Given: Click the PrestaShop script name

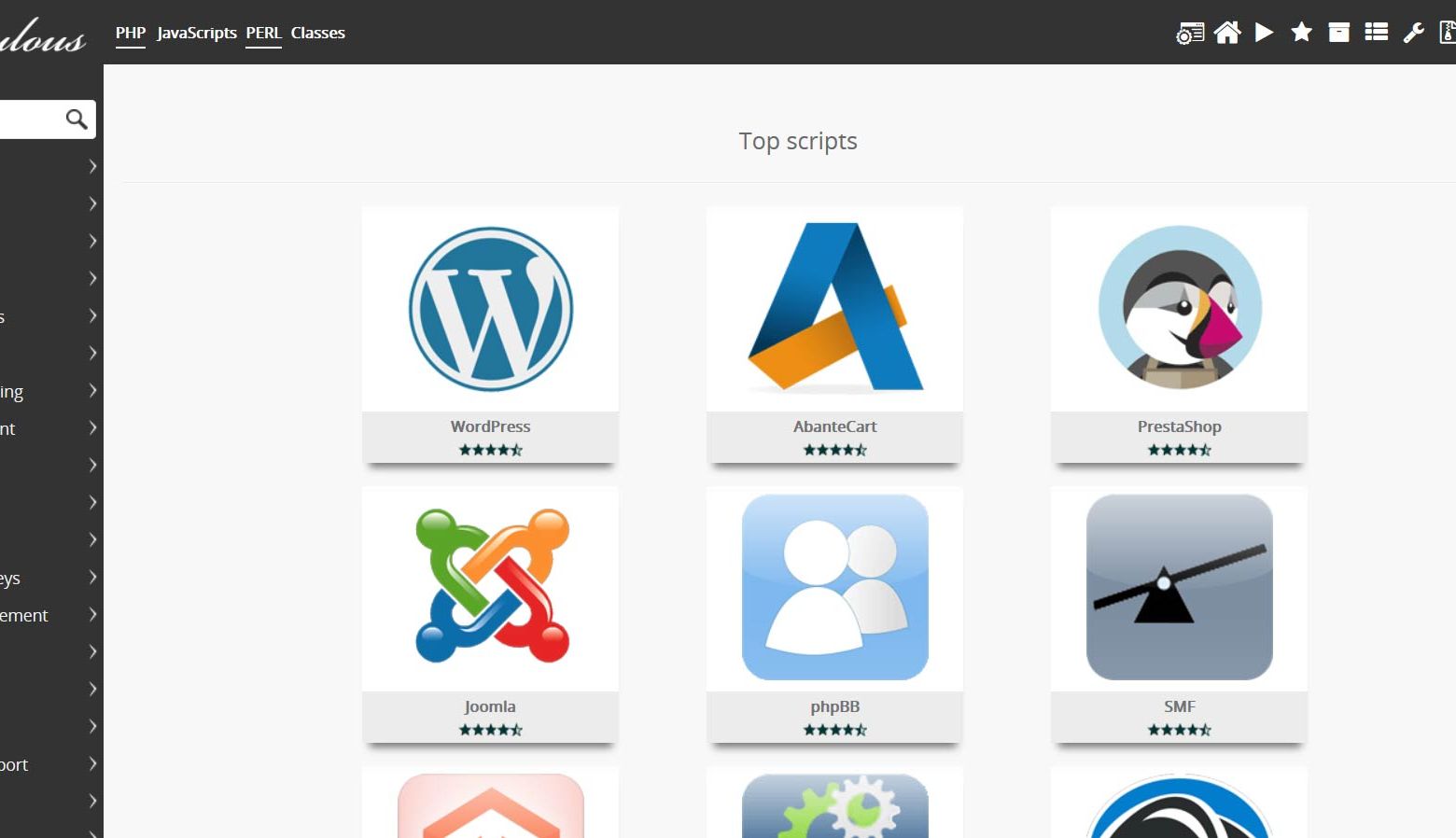Looking at the screenshot, I should (x=1180, y=426).
